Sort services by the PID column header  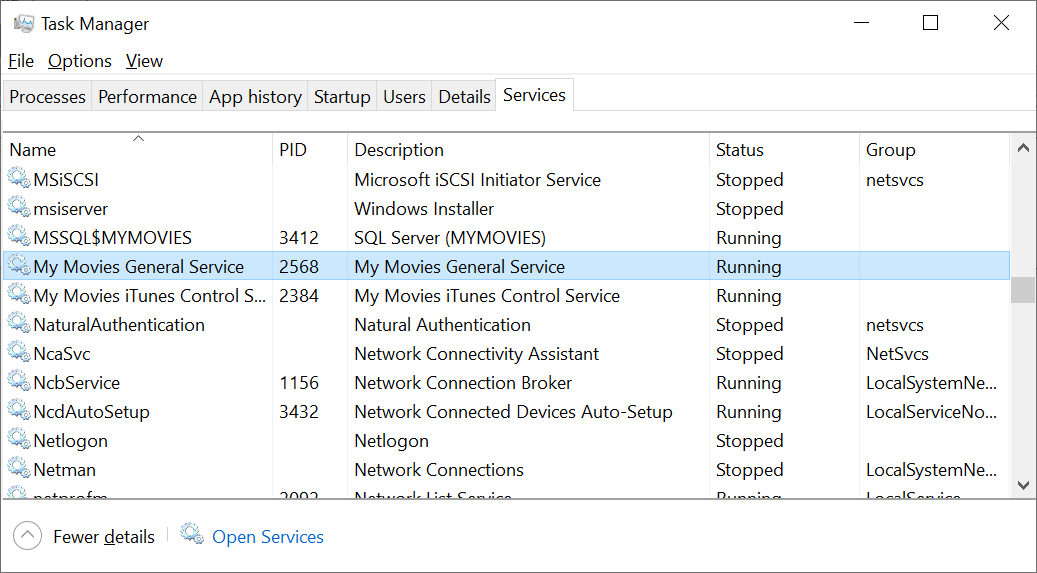click(x=310, y=150)
